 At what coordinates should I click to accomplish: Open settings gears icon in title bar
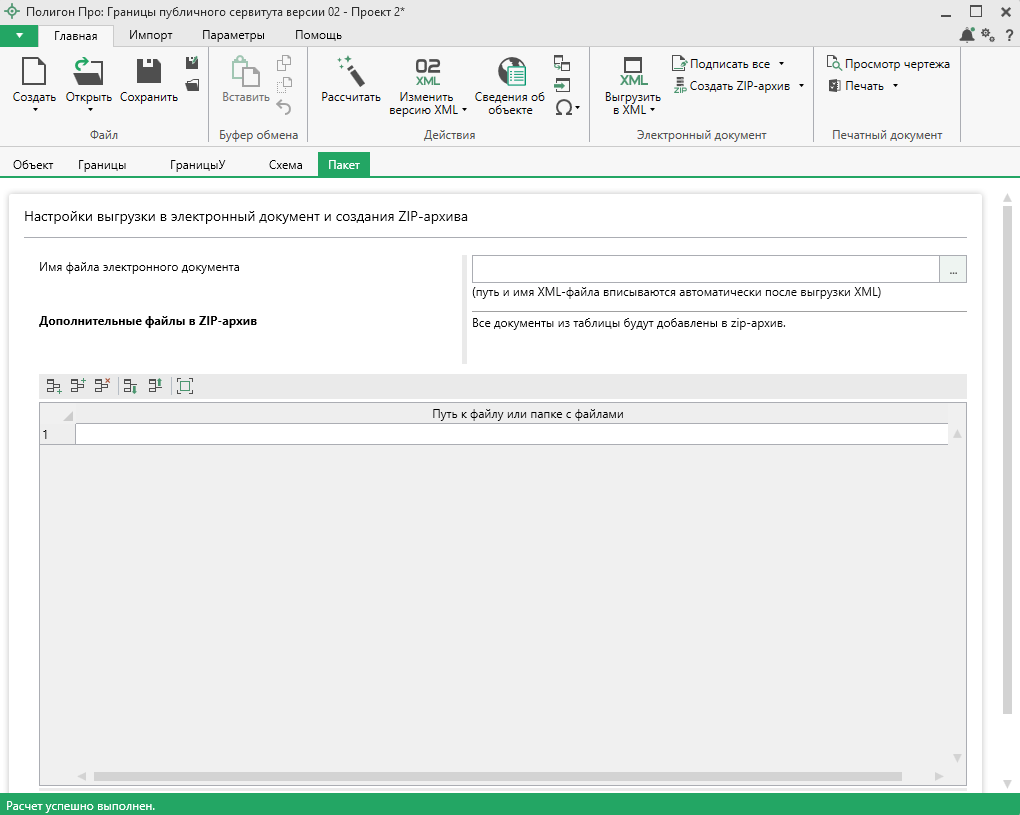tap(987, 35)
